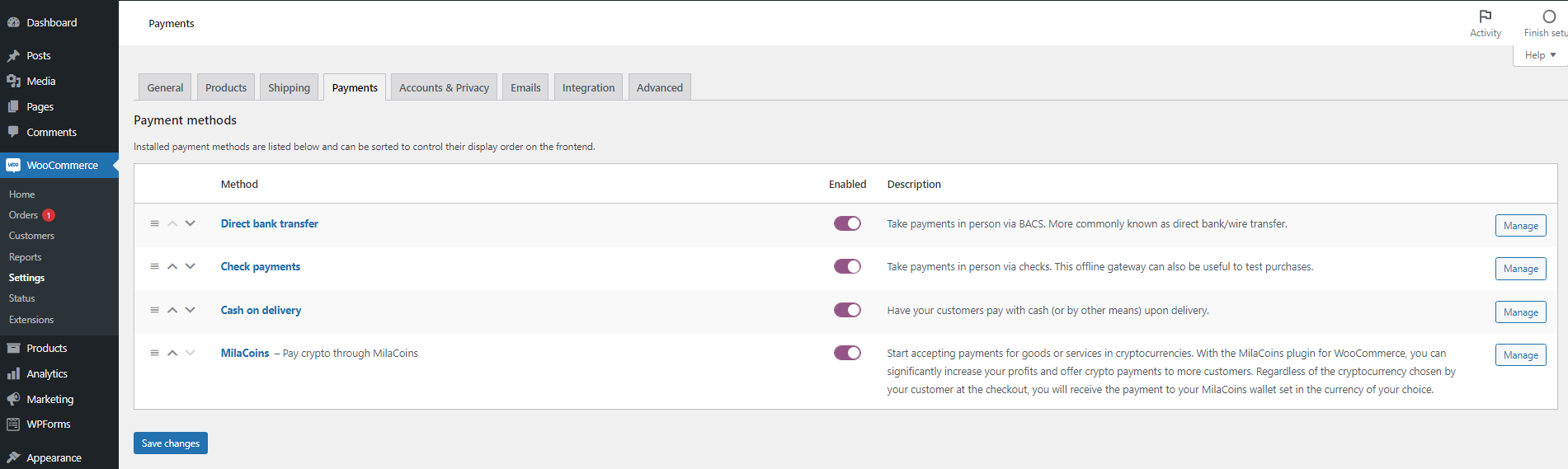Open WooCommerce Settings submenu item
Image resolution: width=1568 pixels, height=469 pixels.
(x=26, y=278)
